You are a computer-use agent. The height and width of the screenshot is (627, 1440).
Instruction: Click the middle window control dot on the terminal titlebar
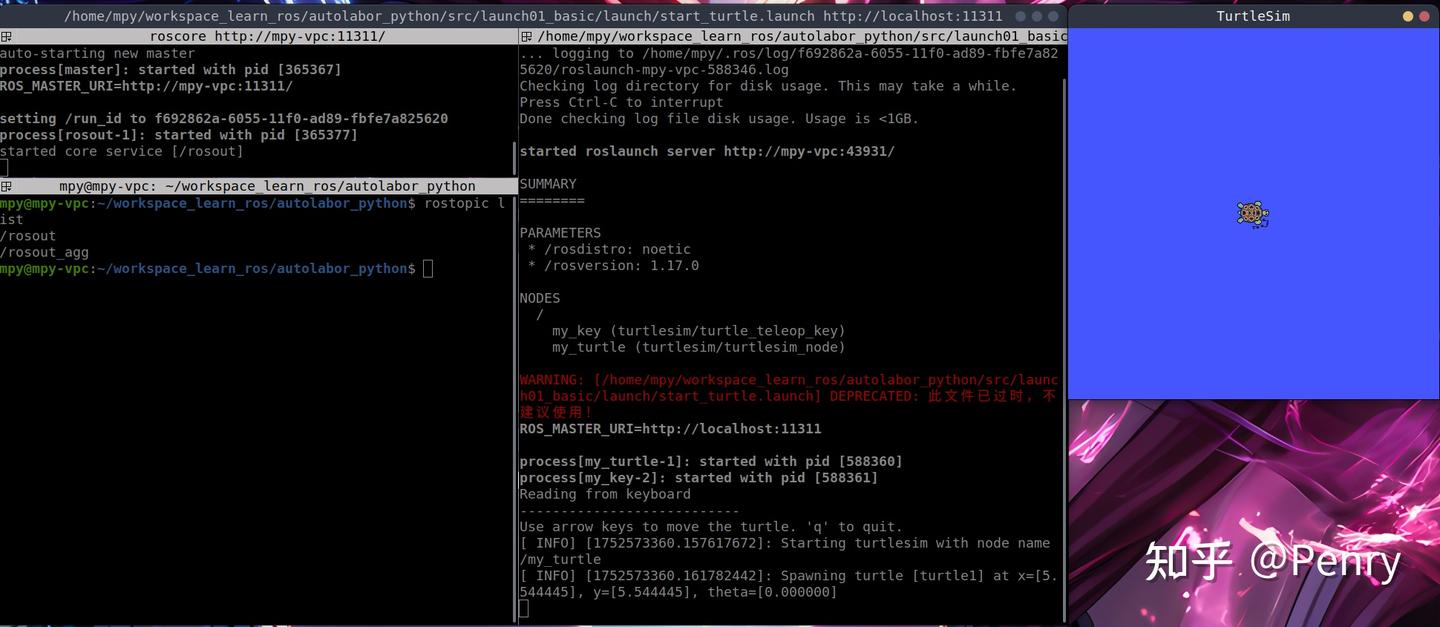pyautogui.click(x=1035, y=16)
